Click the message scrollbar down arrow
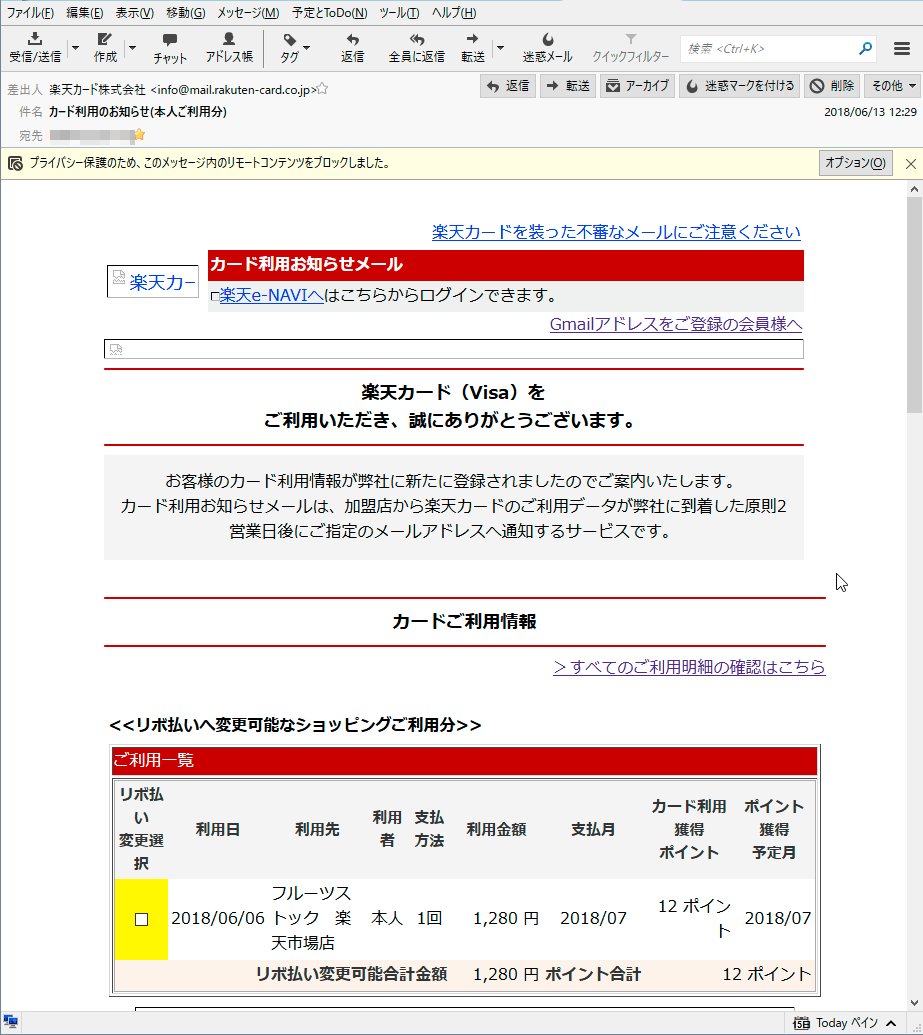Screen dimensions: 923x1035 coord(914,1003)
